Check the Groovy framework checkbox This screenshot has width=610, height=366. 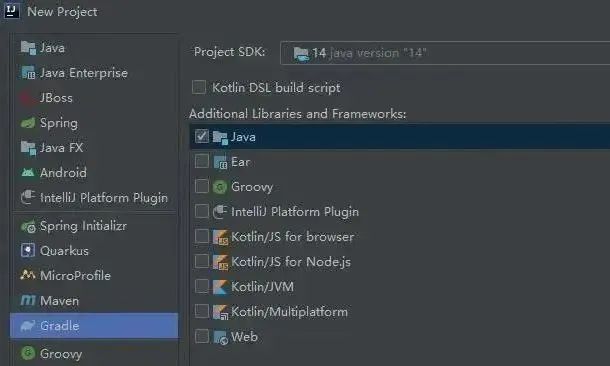202,186
